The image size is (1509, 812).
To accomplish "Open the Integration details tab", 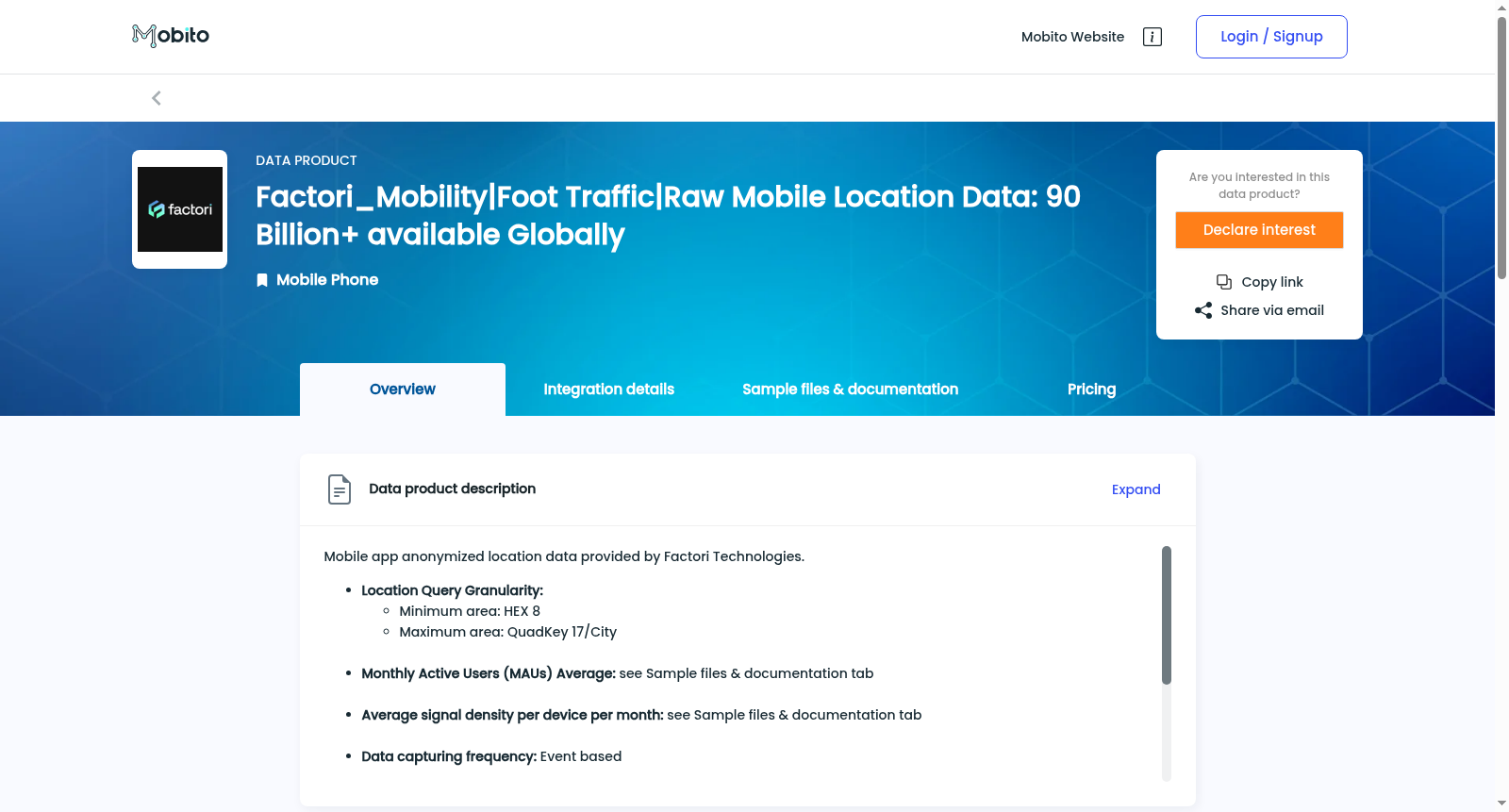I will [x=609, y=389].
